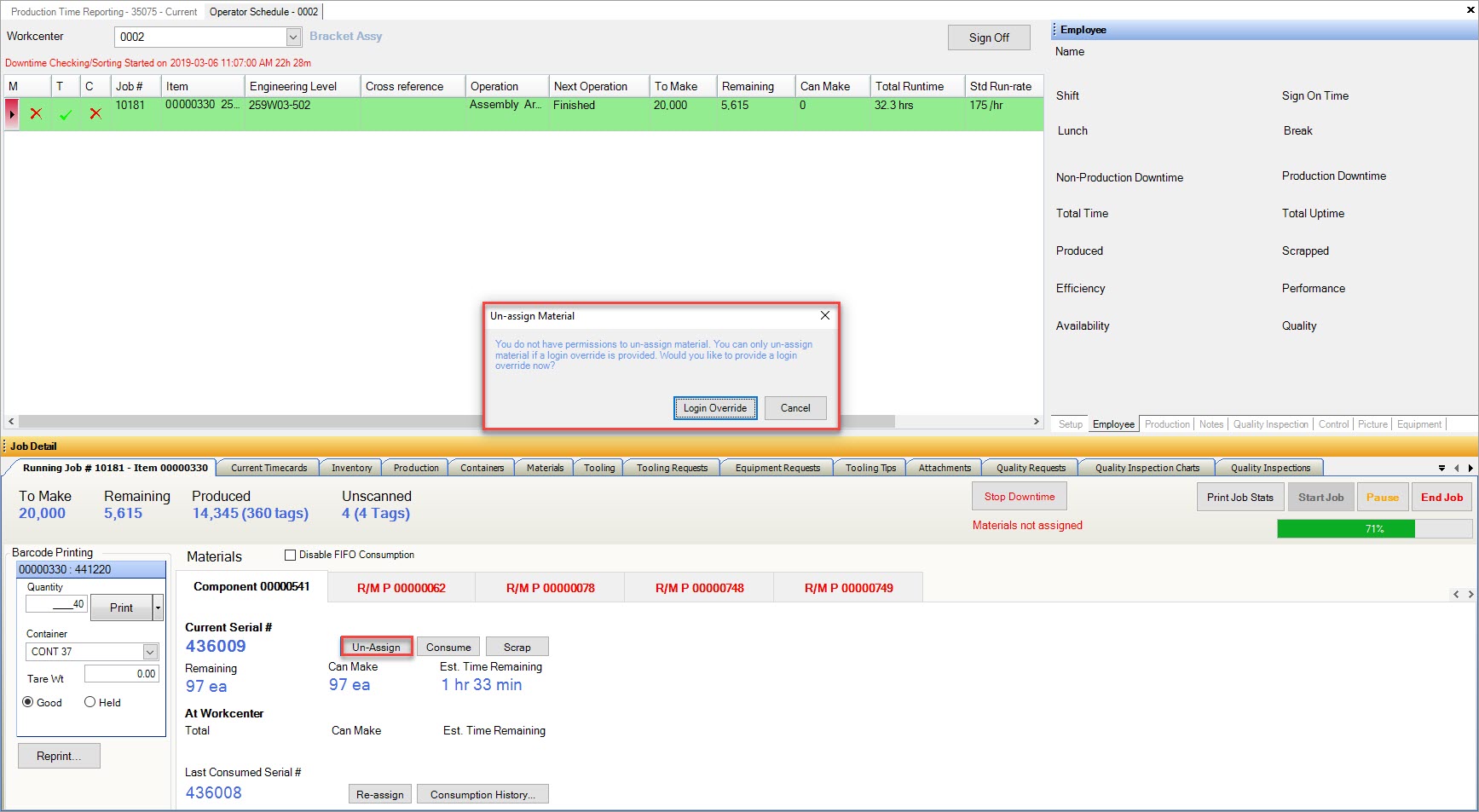
Task: Click the barcode Quantity input field
Action: [56, 604]
